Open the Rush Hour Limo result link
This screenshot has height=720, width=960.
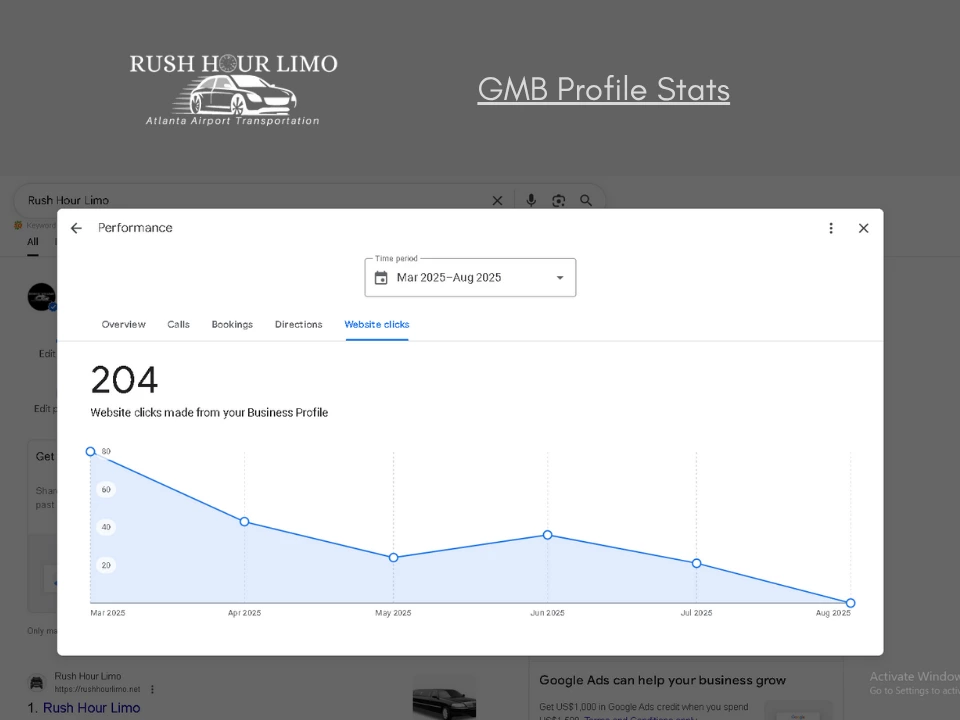pyautogui.click(x=91, y=708)
